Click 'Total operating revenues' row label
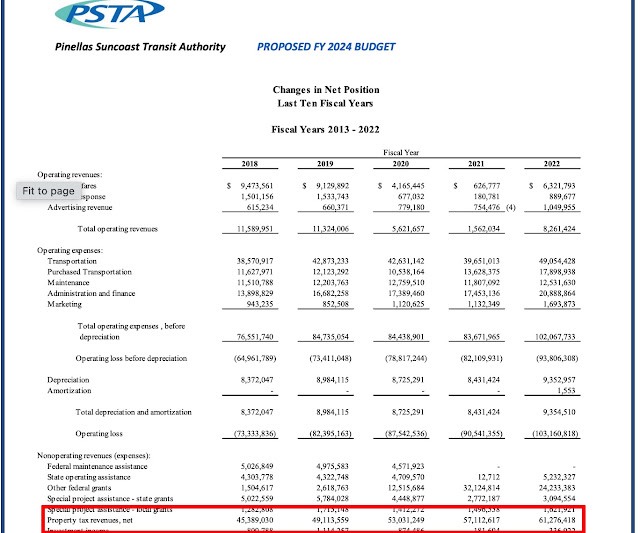The image size is (640, 533). 118,229
